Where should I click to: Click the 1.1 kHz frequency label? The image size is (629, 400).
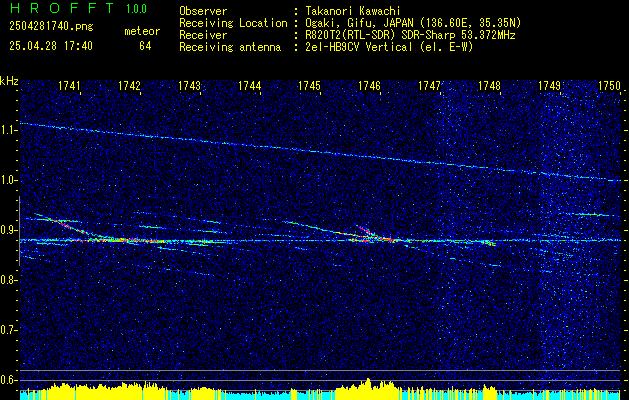(8, 130)
